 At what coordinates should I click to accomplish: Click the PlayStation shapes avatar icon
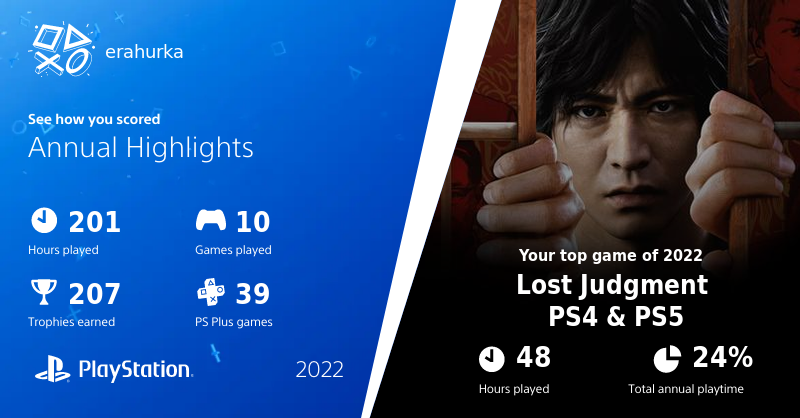[x=60, y=48]
